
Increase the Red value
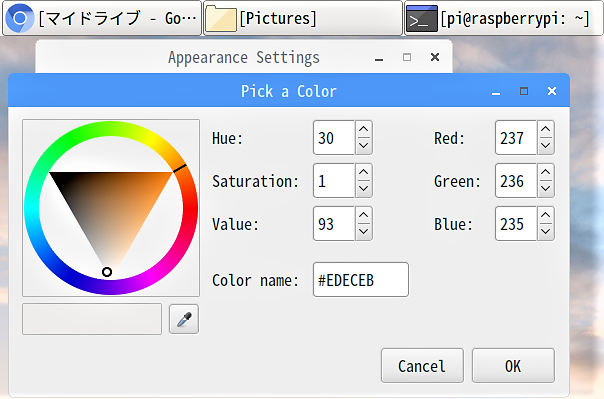(x=545, y=129)
